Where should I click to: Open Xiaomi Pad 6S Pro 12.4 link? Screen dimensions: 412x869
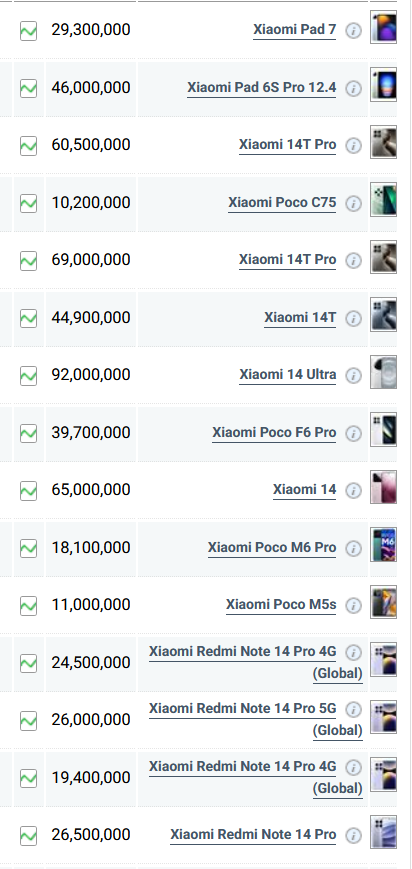tap(261, 88)
